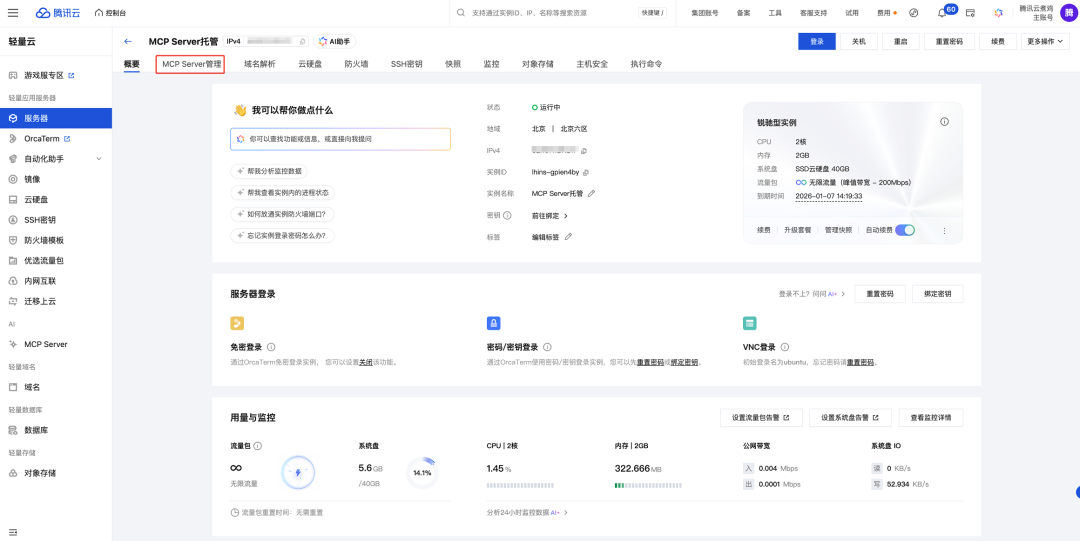This screenshot has width=1080, height=541.
Task: Click 设置流量包告警 button
Action: tap(760, 418)
